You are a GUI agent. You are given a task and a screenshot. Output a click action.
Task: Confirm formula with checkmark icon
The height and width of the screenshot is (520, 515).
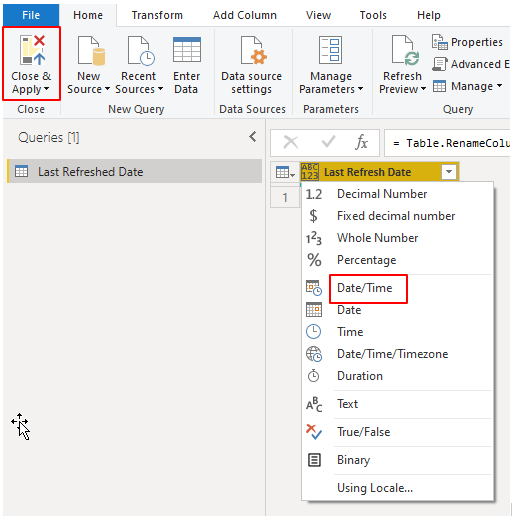(x=328, y=142)
